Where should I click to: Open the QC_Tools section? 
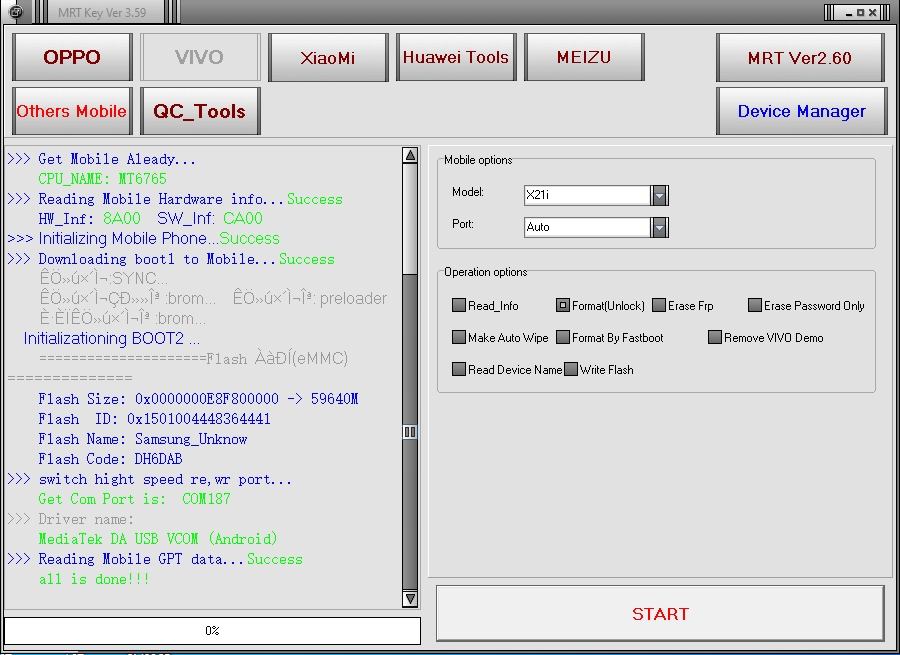[200, 111]
